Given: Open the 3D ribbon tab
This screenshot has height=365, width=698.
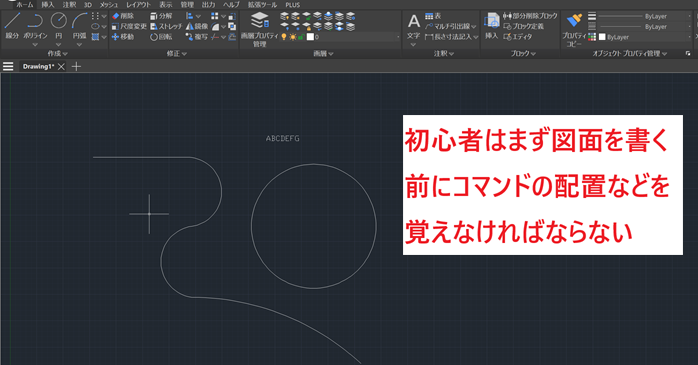Looking at the screenshot, I should (88, 4).
